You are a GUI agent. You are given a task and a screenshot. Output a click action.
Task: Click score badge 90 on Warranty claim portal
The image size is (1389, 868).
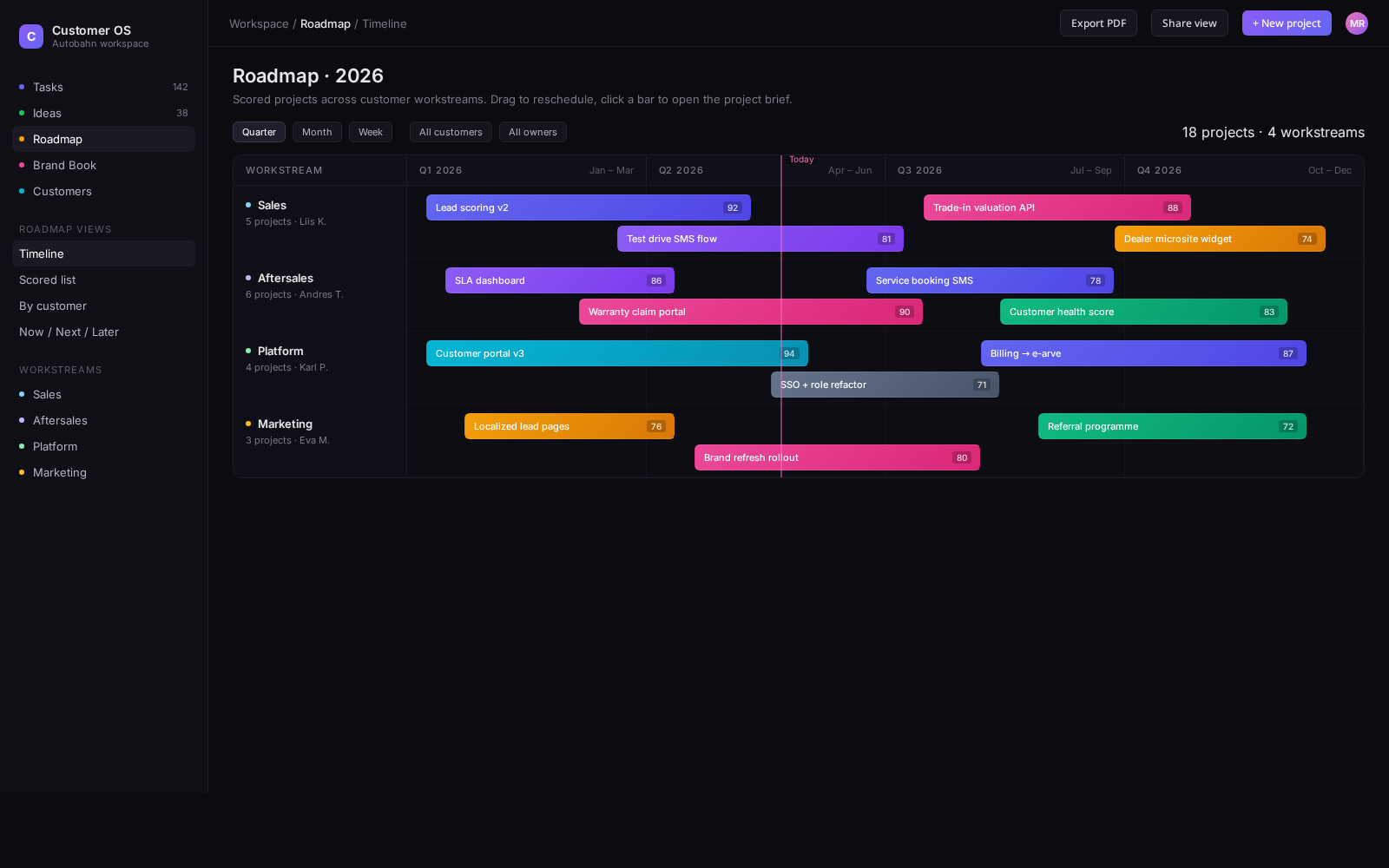pos(905,312)
